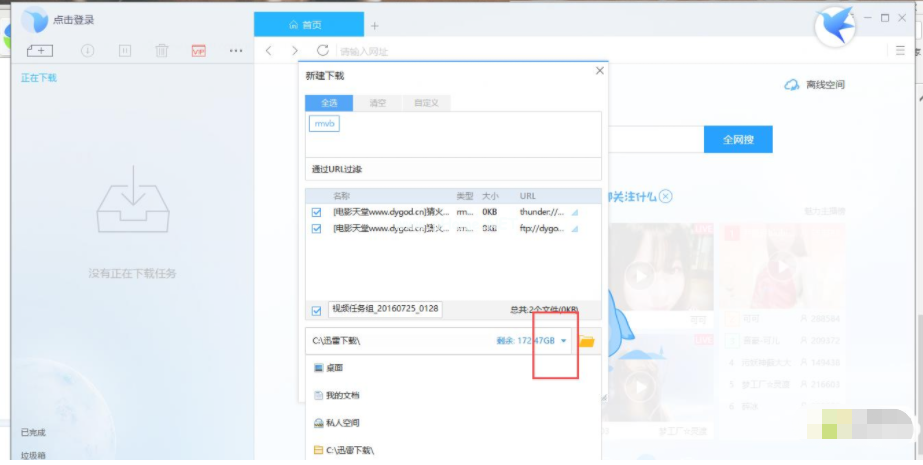Viewport: 923px width, 465px height.
Task: Click the trash delete icon in the toolbar
Action: (x=161, y=50)
